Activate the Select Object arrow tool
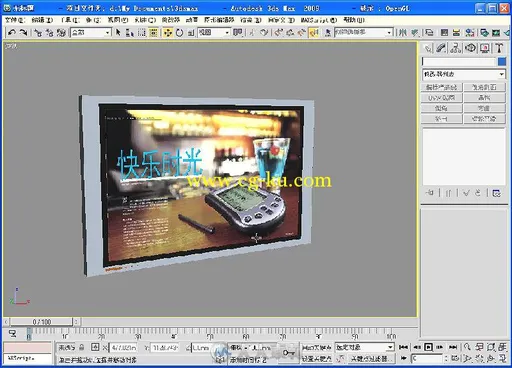The width and height of the screenshot is (512, 368). (x=118, y=32)
